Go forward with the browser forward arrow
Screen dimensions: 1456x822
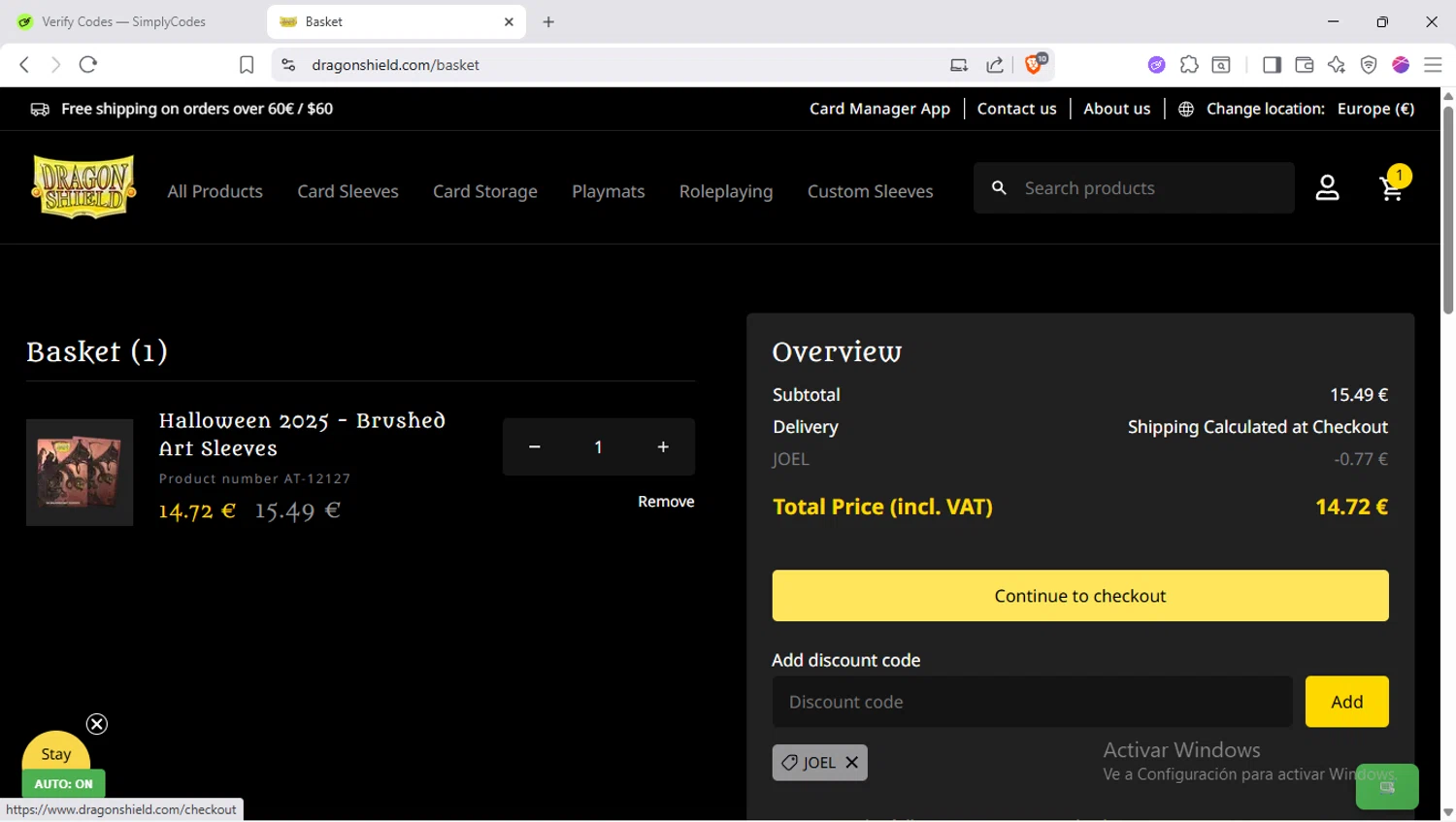click(x=55, y=65)
